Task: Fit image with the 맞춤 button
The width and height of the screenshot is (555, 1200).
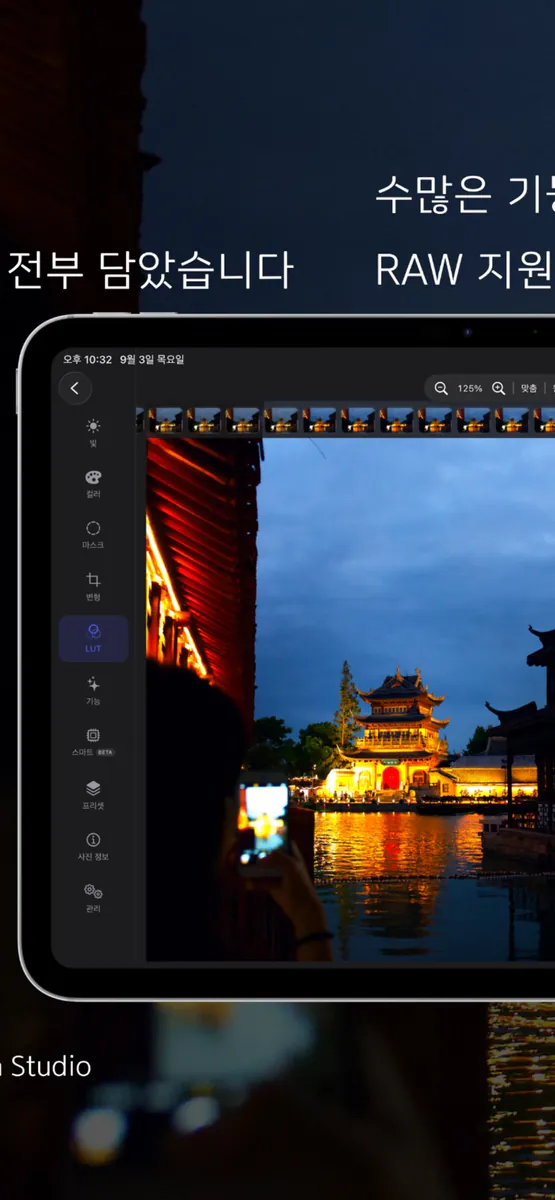Action: tap(528, 388)
